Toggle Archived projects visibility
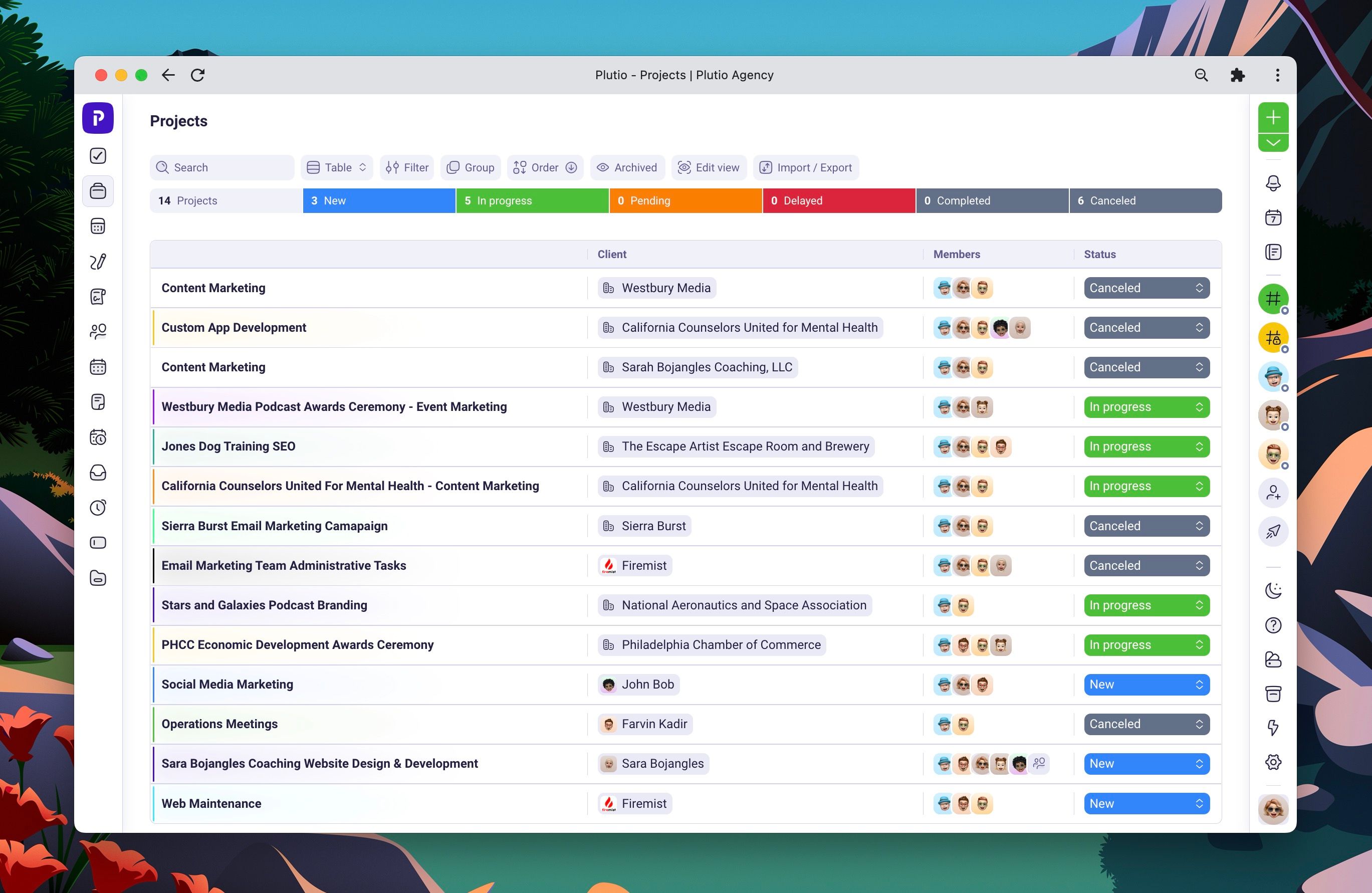The width and height of the screenshot is (1372, 893). (627, 168)
